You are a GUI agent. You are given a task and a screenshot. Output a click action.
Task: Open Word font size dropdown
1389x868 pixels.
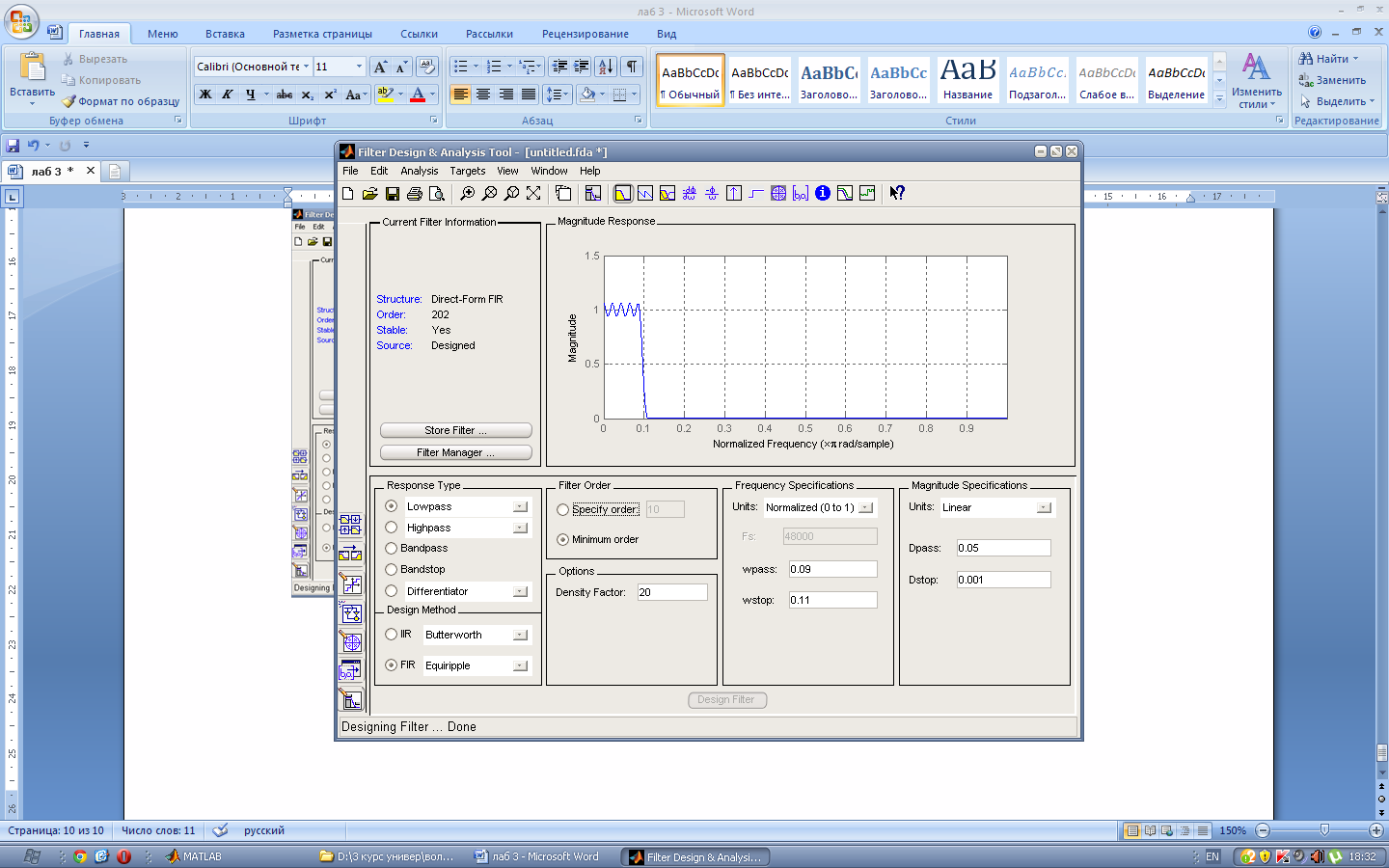[360, 67]
